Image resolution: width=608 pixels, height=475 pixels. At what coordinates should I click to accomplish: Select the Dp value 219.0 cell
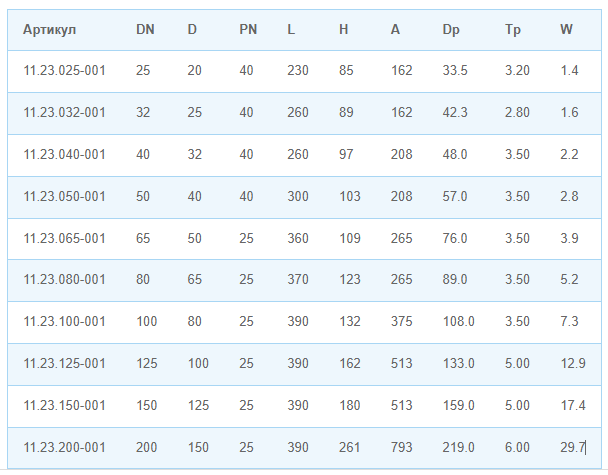coord(458,447)
